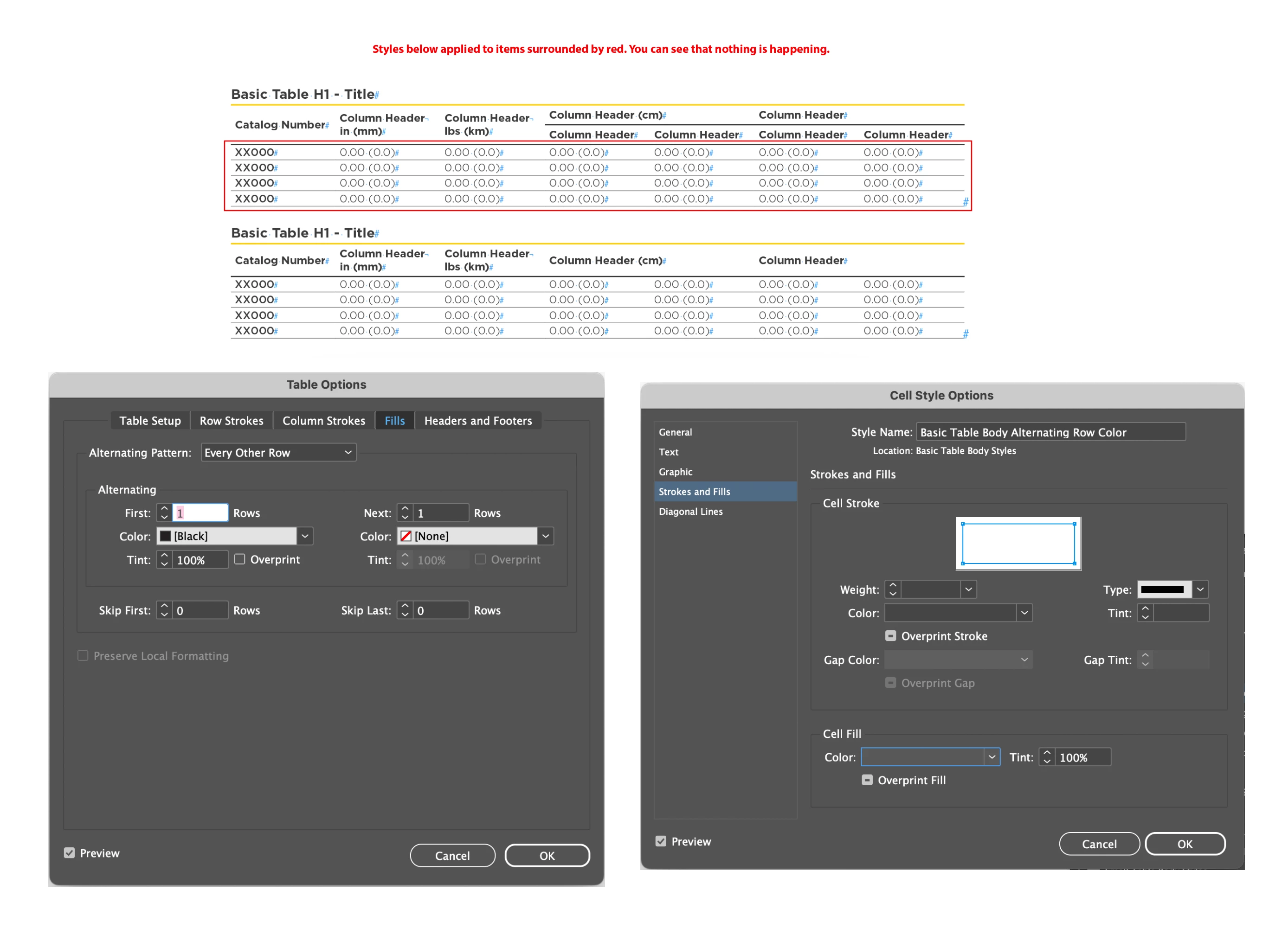Select Diagonal Lines in the sidebar list
Image resolution: width=1288 pixels, height=948 pixels.
pos(690,511)
